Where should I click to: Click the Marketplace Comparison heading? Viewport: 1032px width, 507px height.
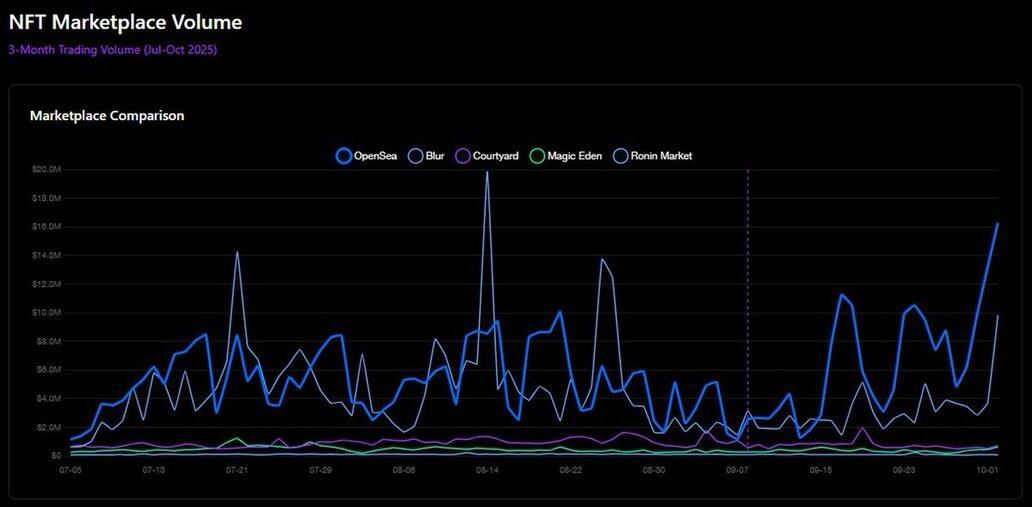coord(107,116)
